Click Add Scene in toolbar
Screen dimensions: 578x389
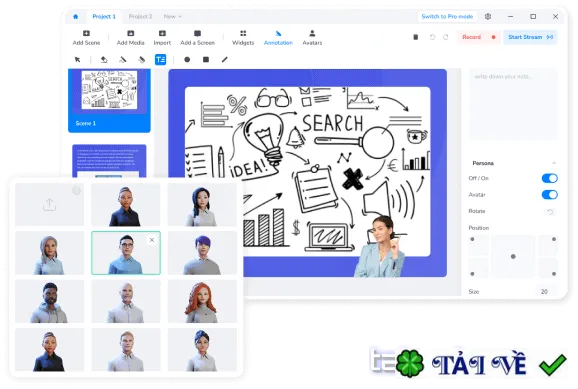[86, 38]
